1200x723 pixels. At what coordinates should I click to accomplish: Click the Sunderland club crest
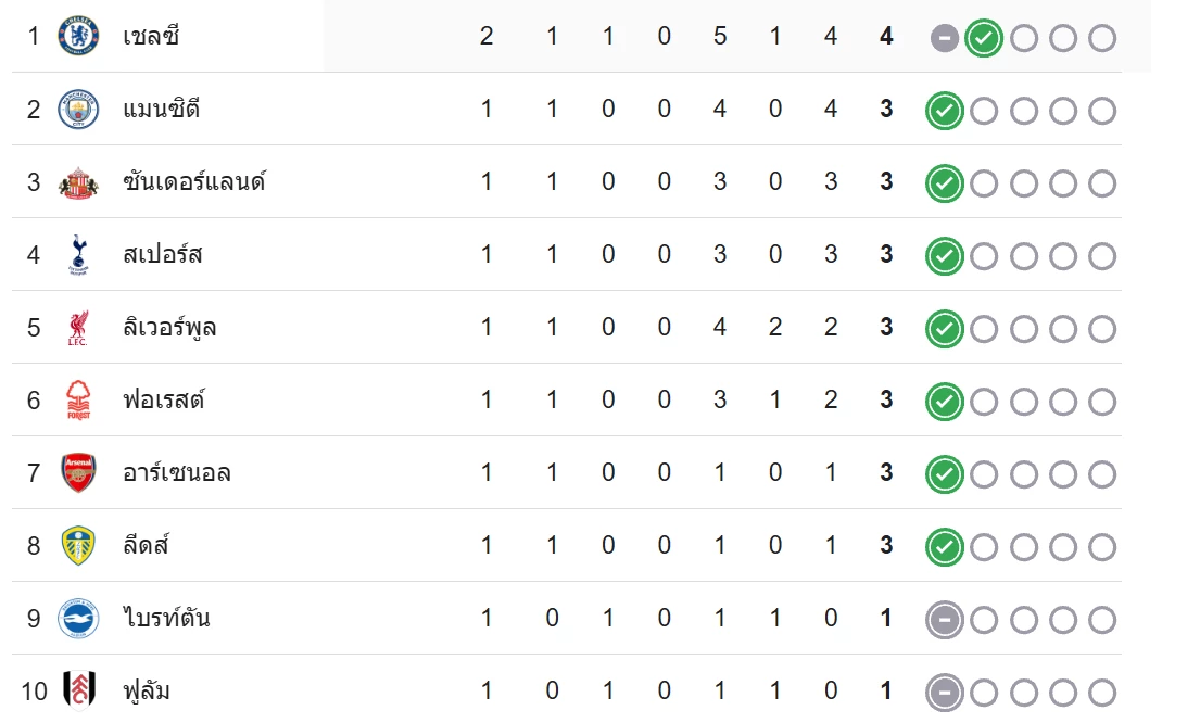point(79,182)
